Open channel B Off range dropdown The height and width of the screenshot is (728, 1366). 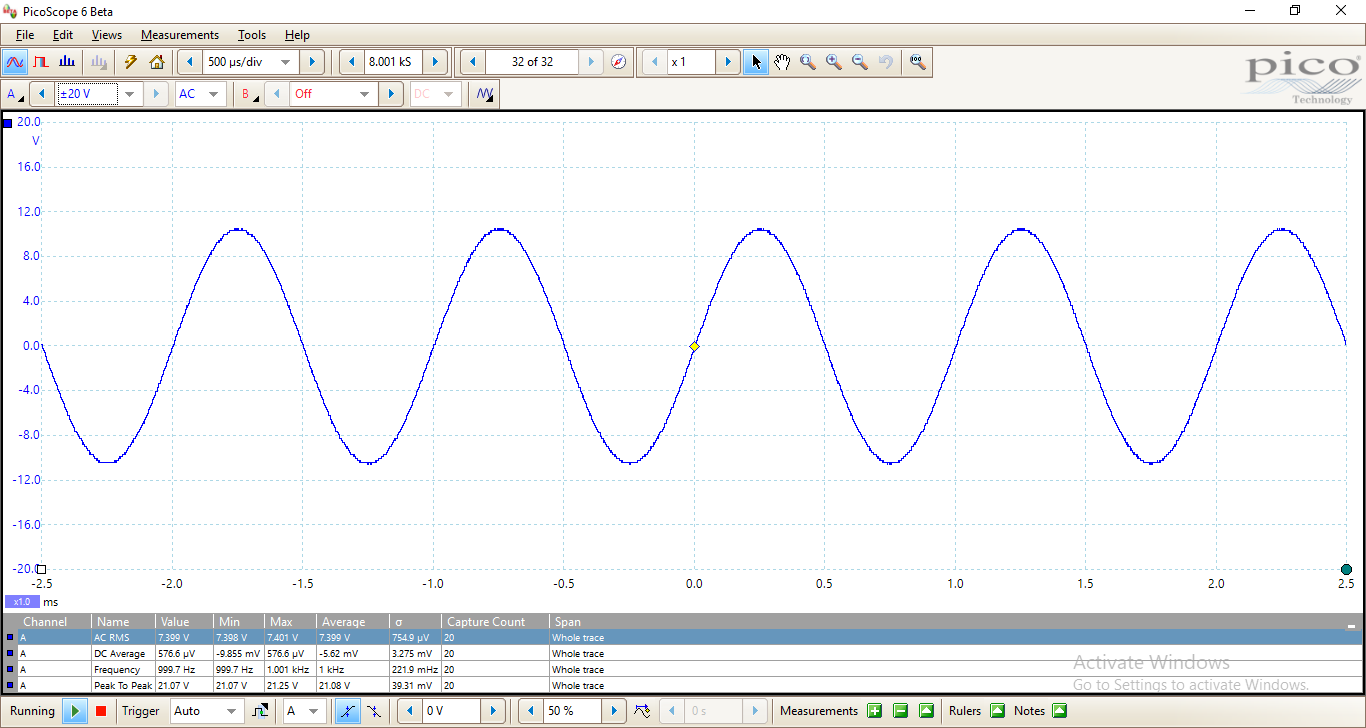click(x=365, y=94)
